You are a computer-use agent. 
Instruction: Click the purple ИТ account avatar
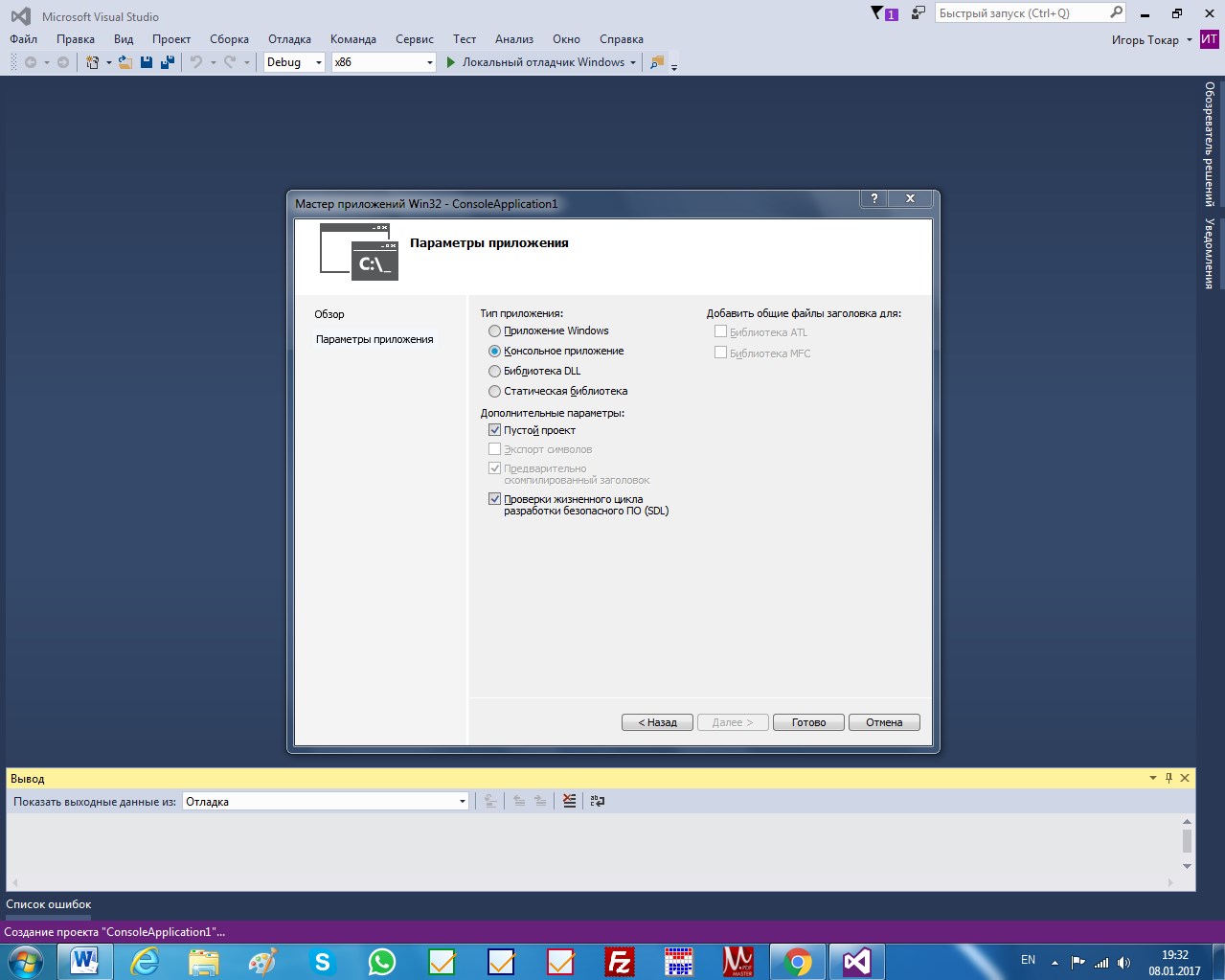pos(1210,39)
